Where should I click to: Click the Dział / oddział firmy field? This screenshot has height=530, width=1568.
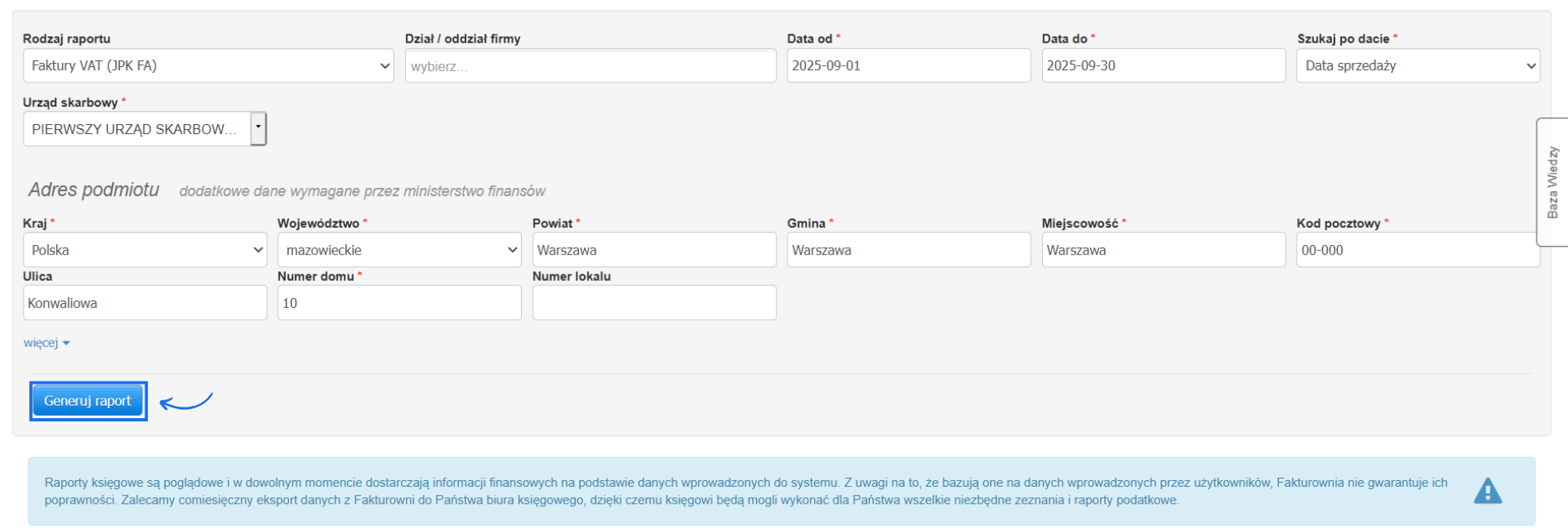[x=590, y=66]
